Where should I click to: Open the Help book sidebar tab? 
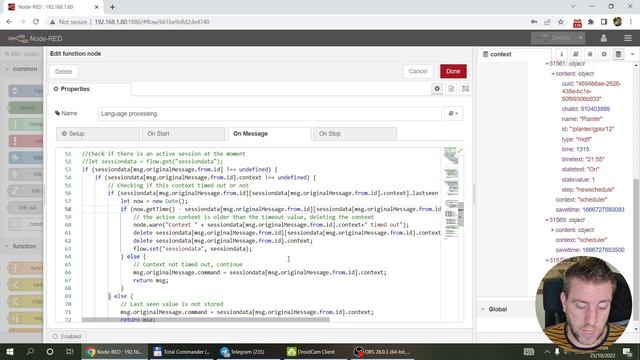tap(576, 54)
